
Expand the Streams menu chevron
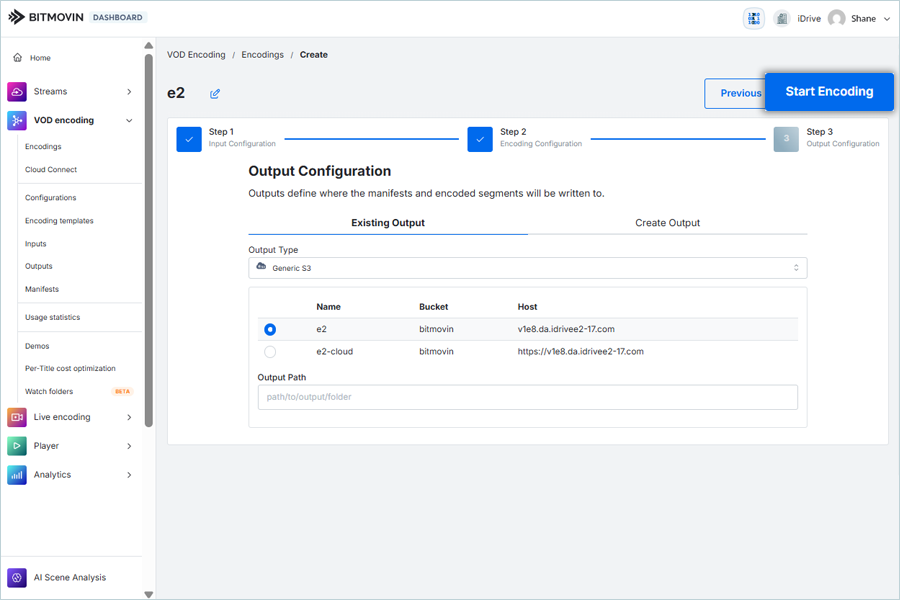point(129,92)
